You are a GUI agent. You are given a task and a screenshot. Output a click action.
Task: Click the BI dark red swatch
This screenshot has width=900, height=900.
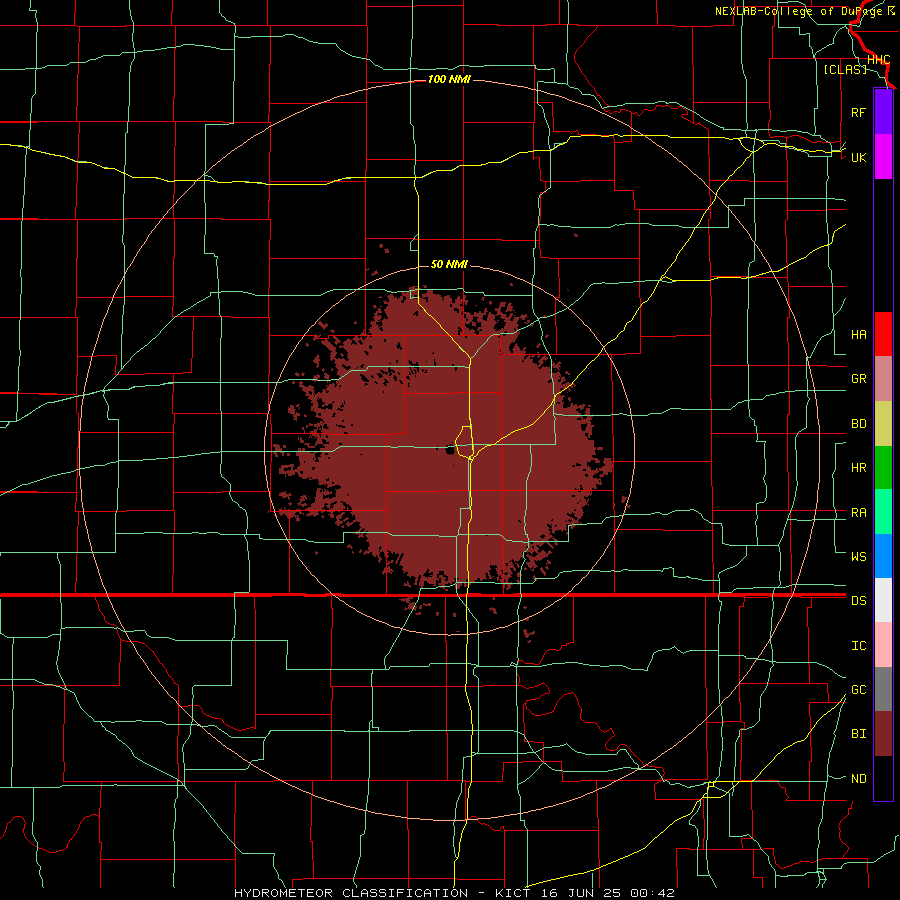pyautogui.click(x=883, y=734)
